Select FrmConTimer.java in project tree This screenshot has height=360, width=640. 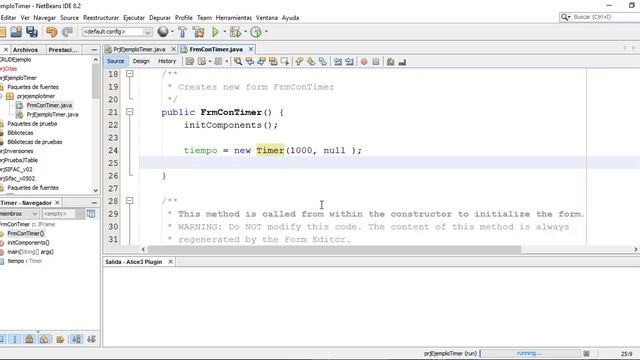coord(49,105)
